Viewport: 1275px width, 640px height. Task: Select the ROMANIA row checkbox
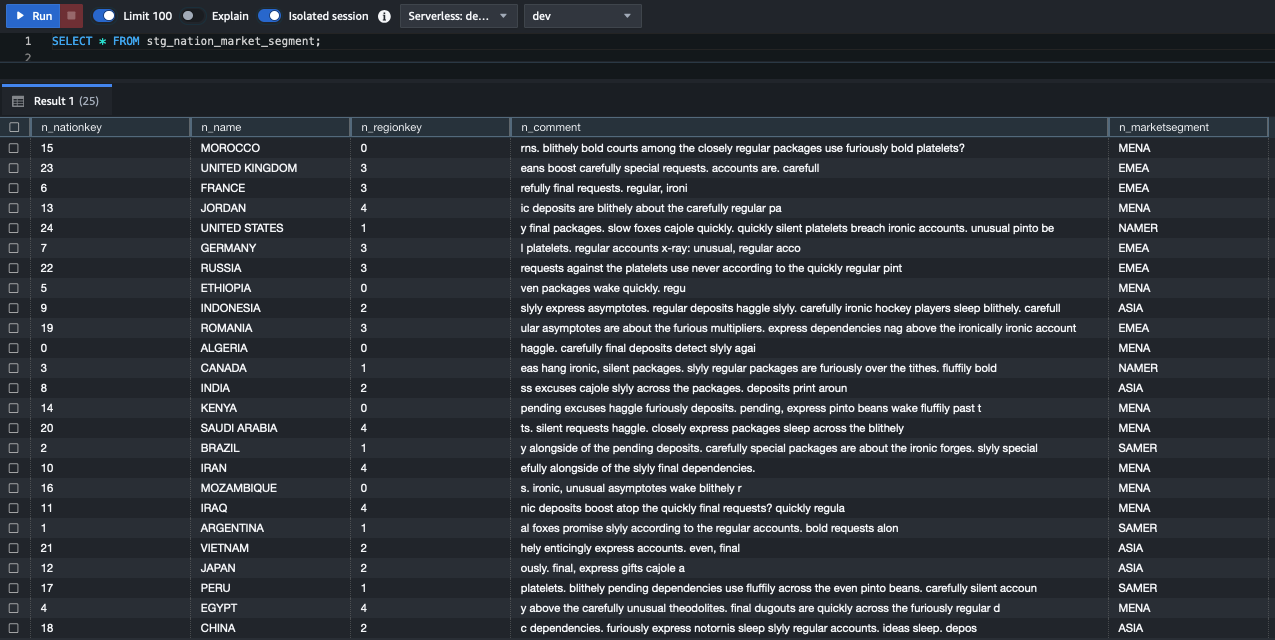click(14, 328)
